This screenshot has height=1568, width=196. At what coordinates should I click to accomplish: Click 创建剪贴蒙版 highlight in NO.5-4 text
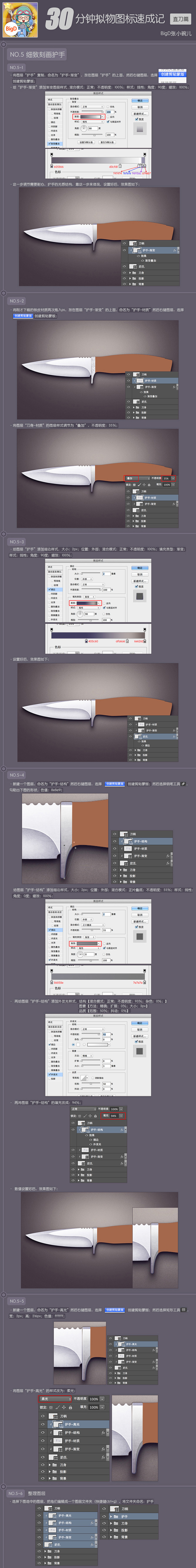click(114, 784)
